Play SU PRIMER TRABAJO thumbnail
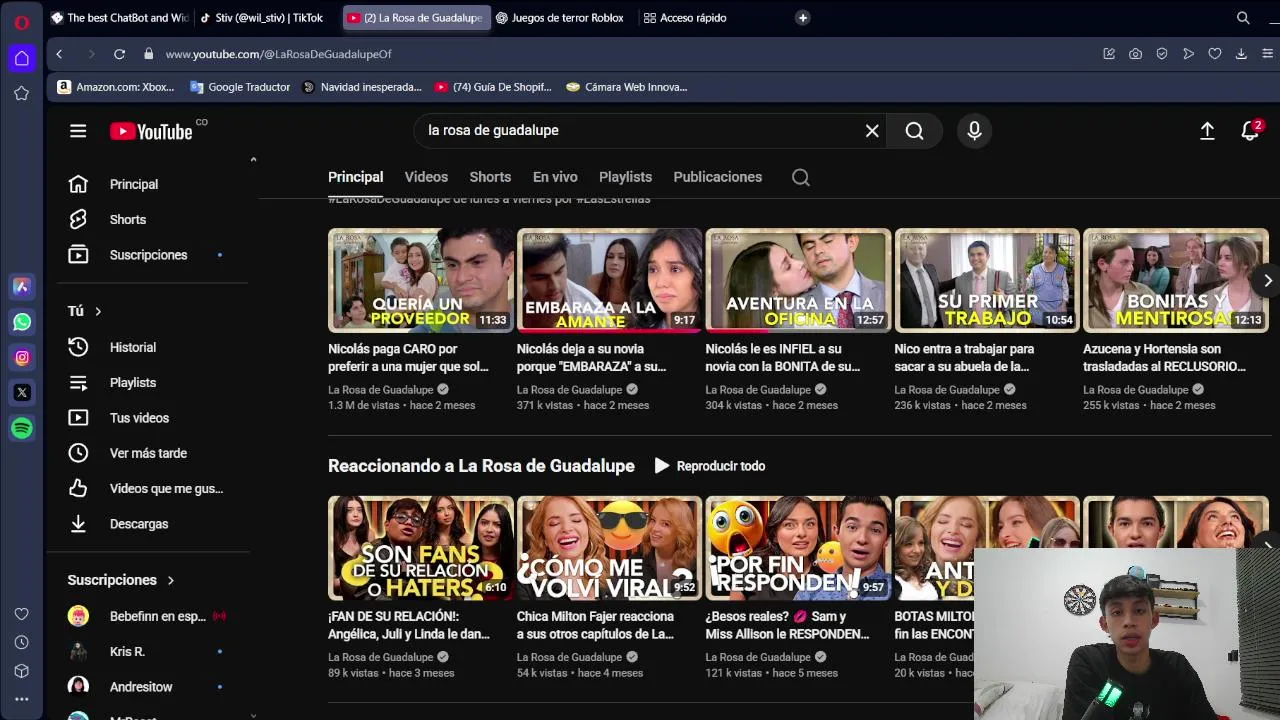Viewport: 1280px width, 720px height. (x=987, y=281)
